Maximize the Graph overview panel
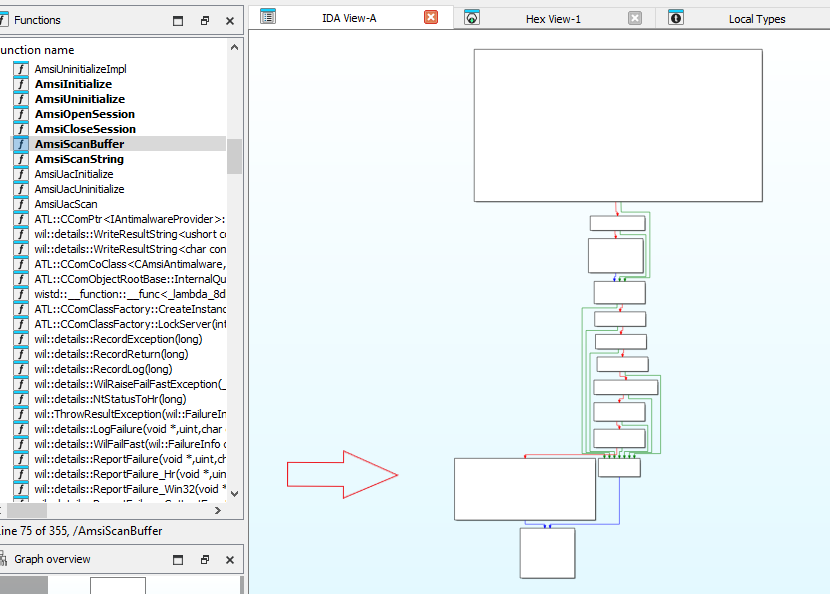 [x=178, y=559]
